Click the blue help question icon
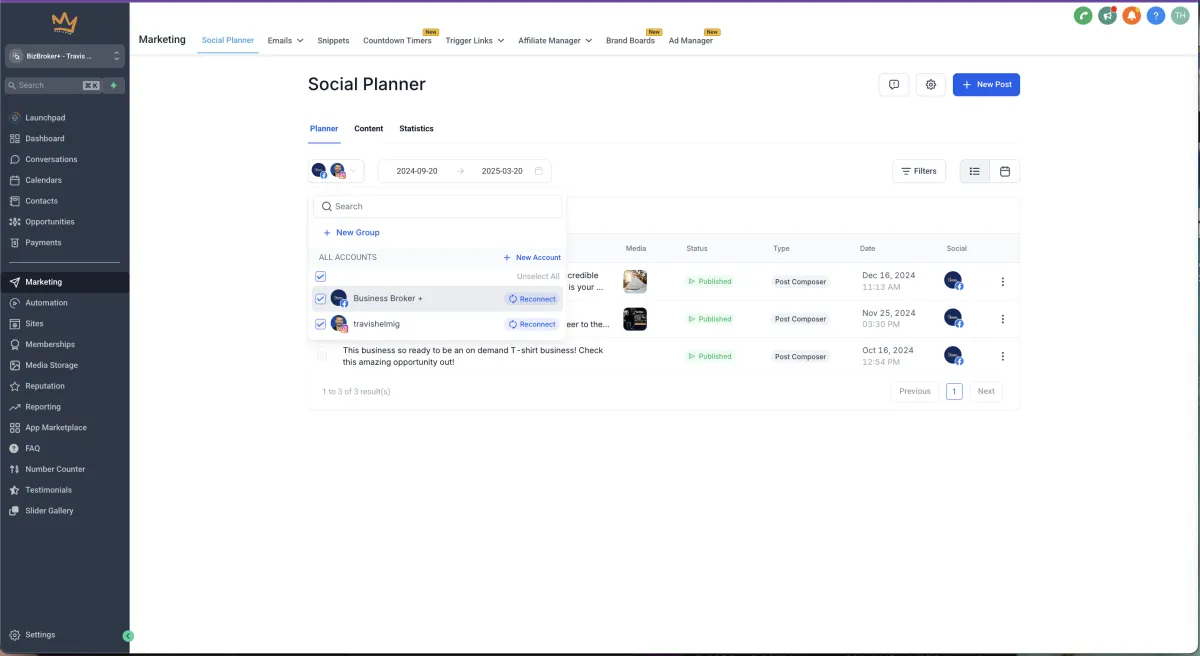Screen dimensions: 1200x656 pyautogui.click(x=1156, y=16)
